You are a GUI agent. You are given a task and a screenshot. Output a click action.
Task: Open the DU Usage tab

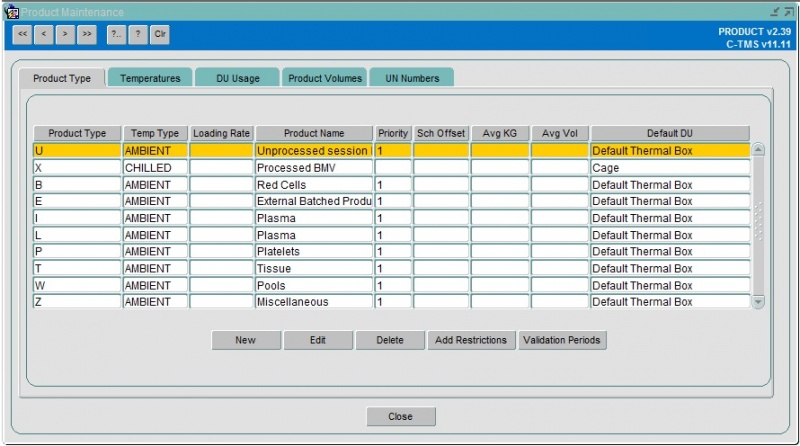tap(238, 78)
